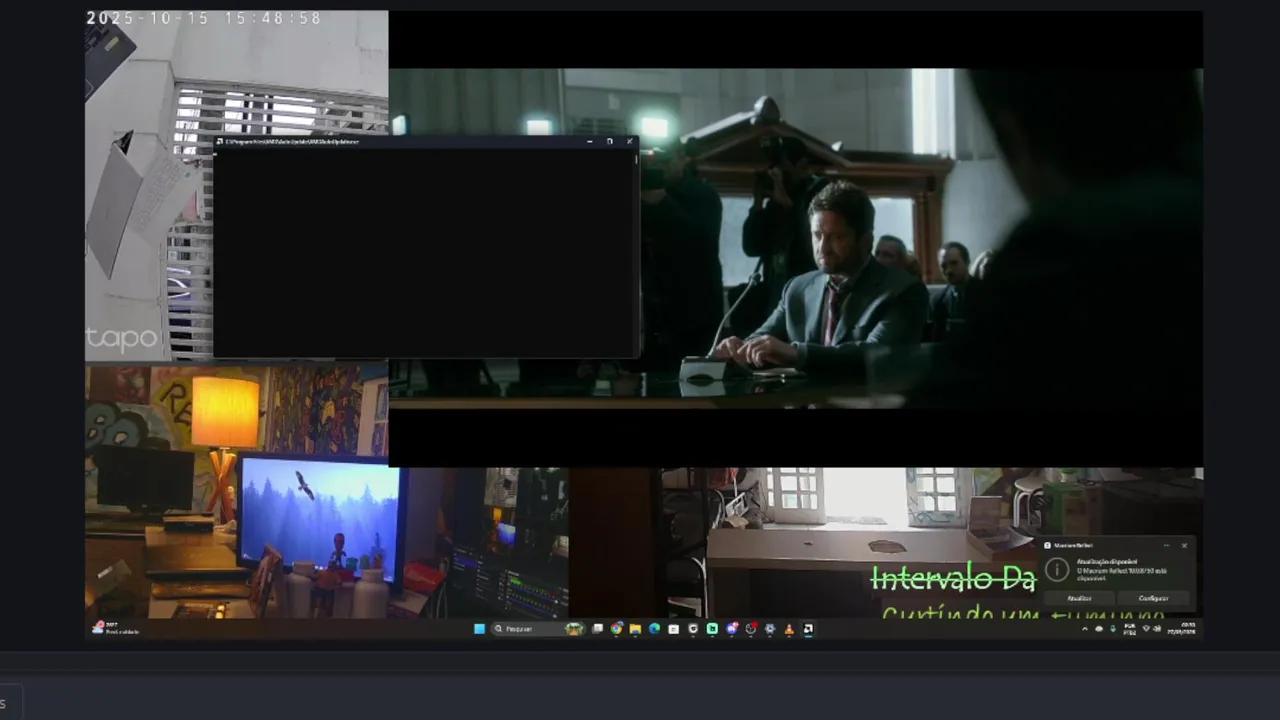This screenshot has width=1280, height=720.
Task: Open the teal app icon in taskbar
Action: (712, 629)
